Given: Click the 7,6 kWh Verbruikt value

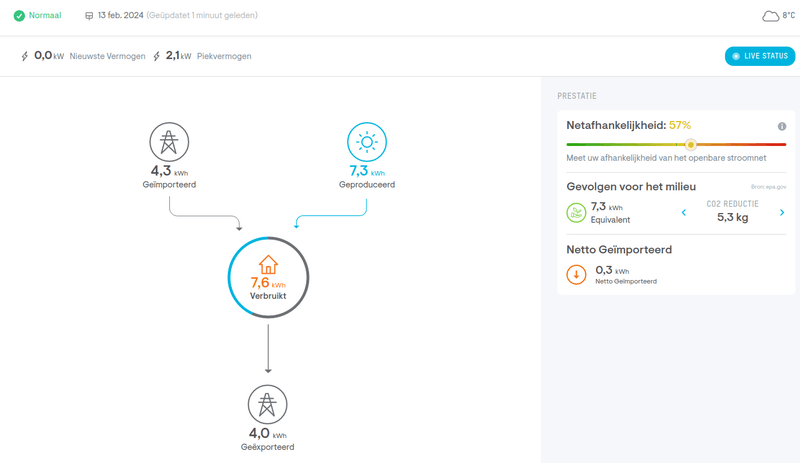Looking at the screenshot, I should 268,283.
